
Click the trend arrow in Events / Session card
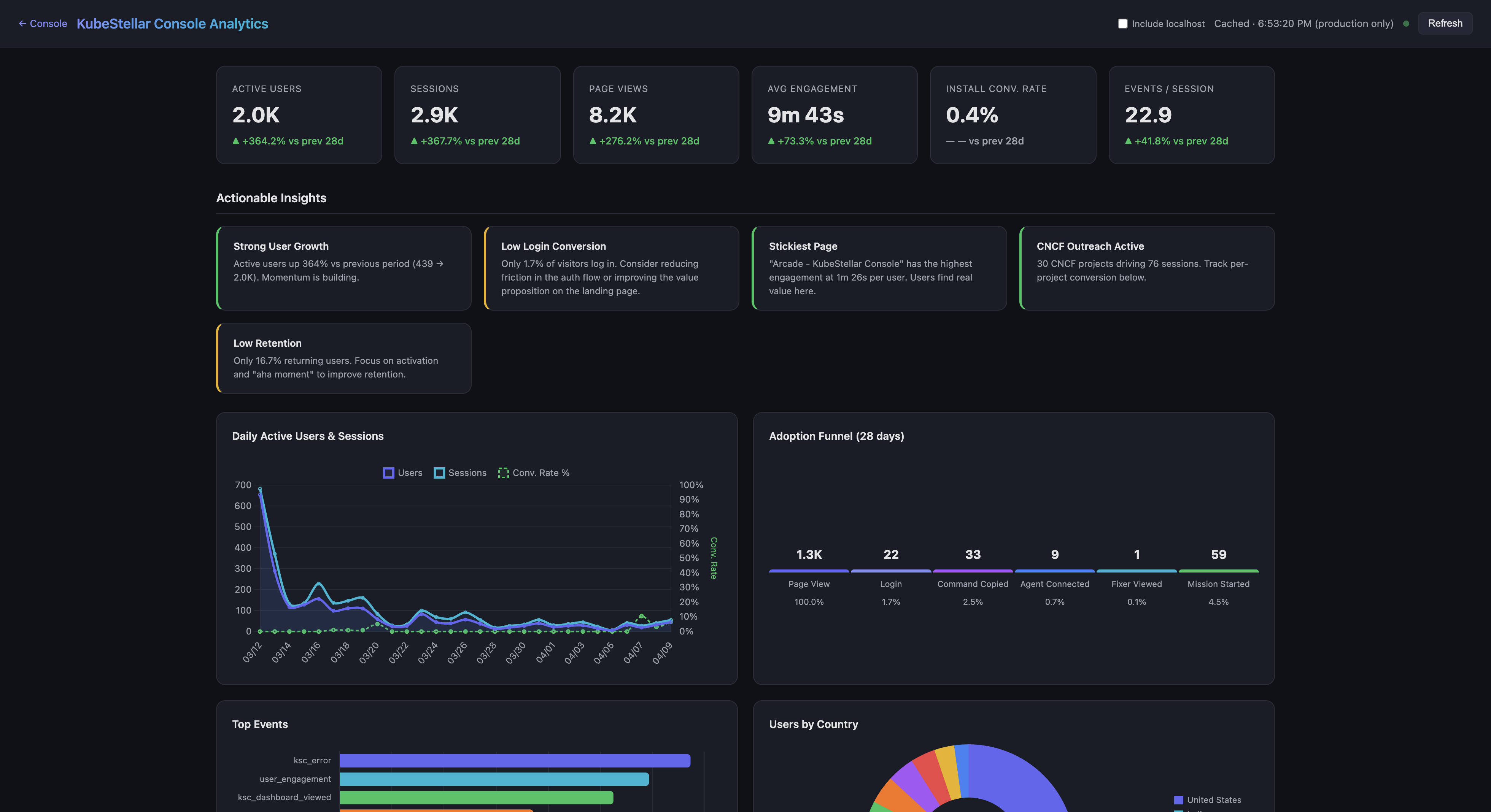point(1128,141)
